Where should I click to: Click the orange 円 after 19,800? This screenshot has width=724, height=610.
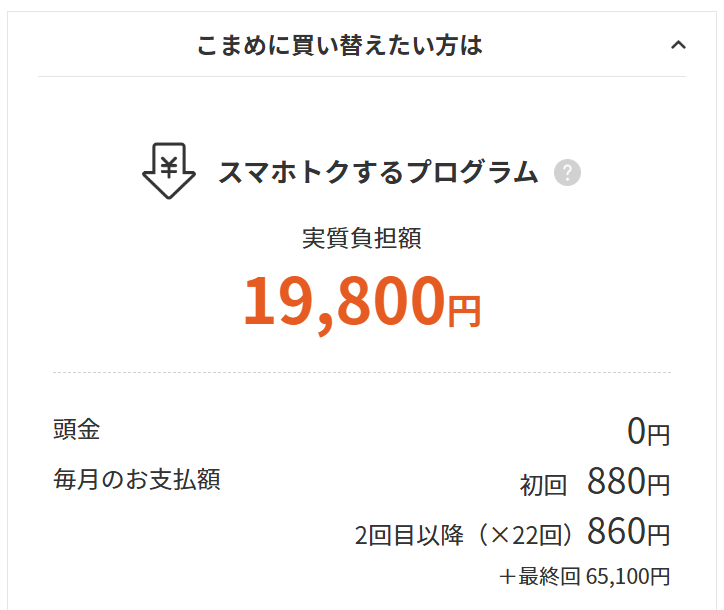click(x=463, y=311)
